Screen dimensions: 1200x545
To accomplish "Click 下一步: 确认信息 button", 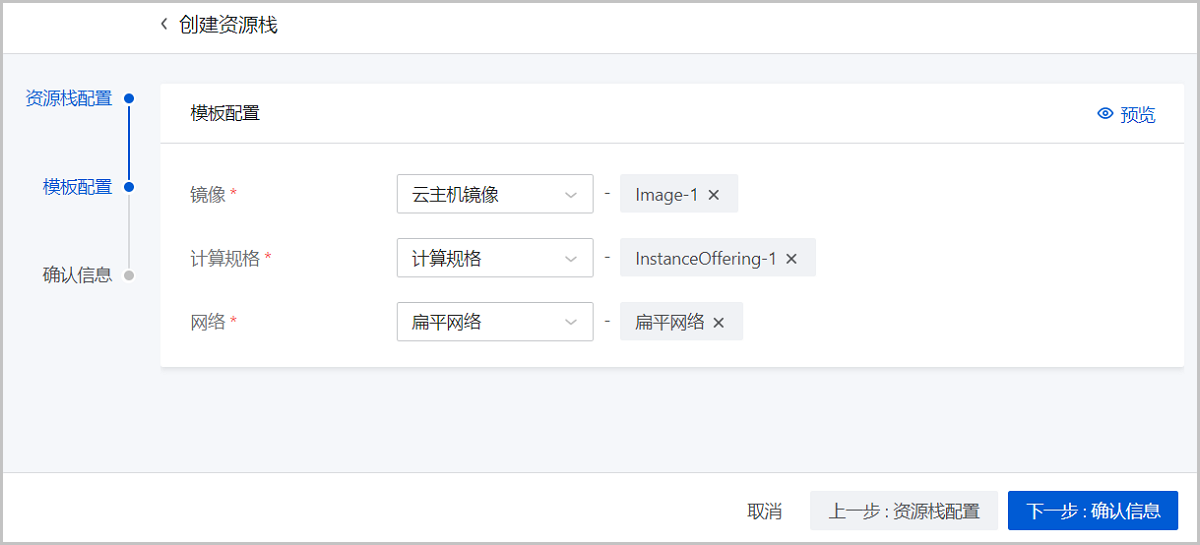I will tap(1093, 511).
